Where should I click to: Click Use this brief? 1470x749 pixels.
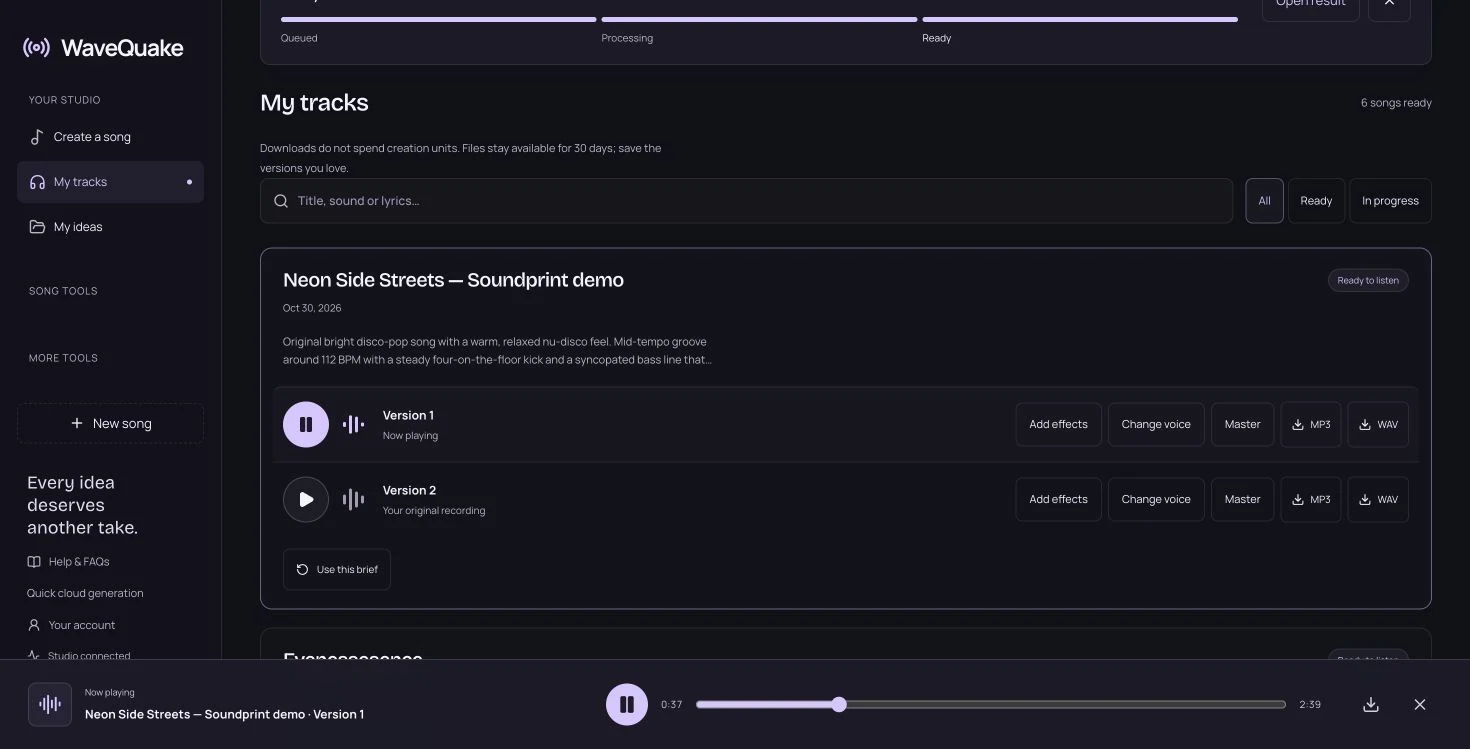(337, 569)
